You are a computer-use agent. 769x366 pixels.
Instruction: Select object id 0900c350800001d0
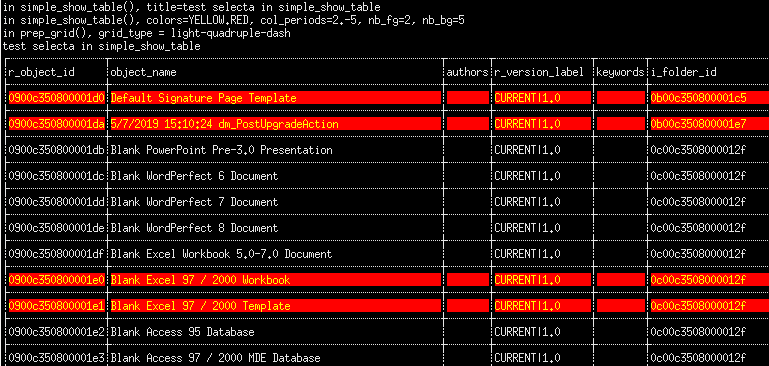click(x=56, y=98)
